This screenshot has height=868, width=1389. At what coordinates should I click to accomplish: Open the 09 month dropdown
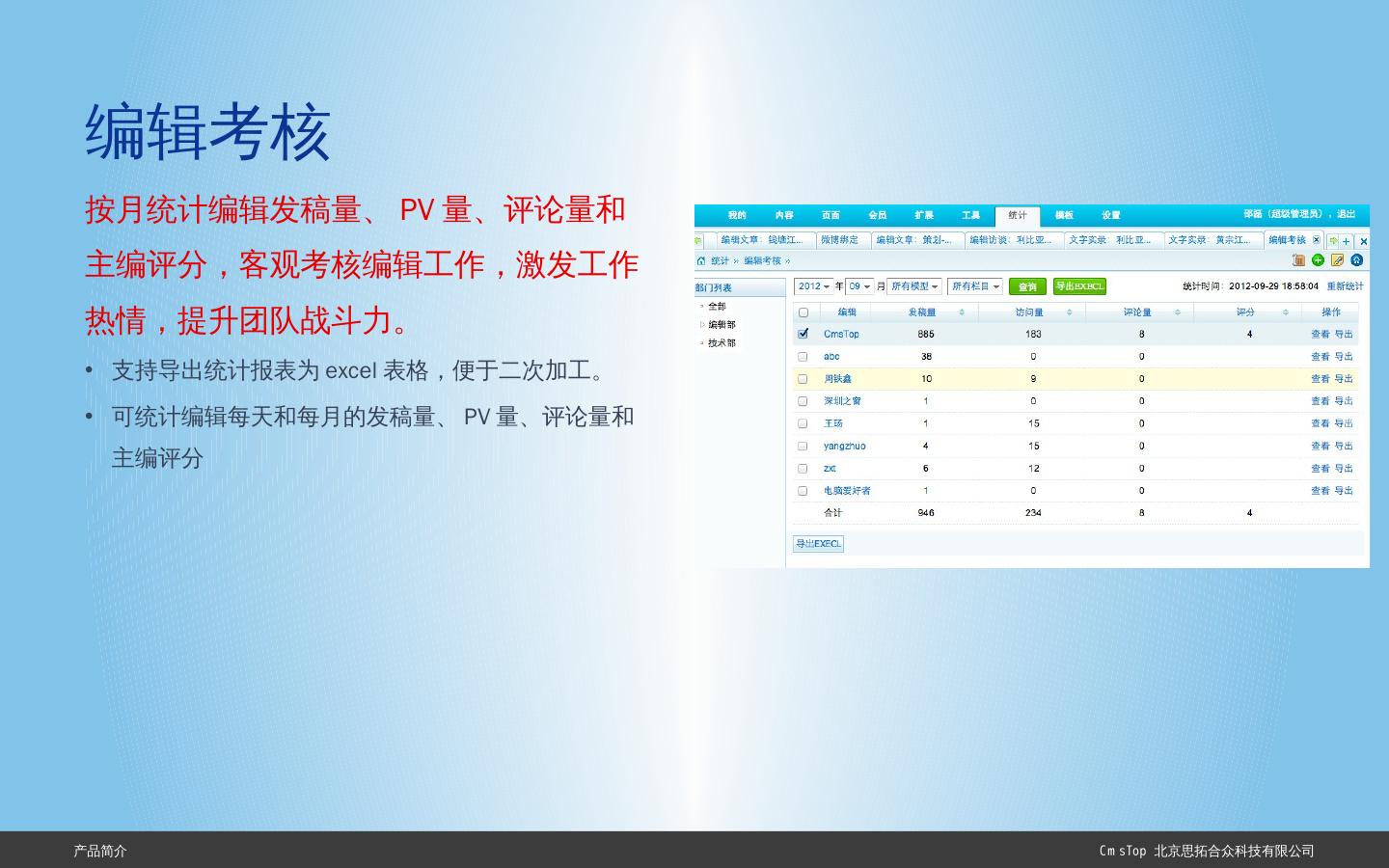click(859, 286)
